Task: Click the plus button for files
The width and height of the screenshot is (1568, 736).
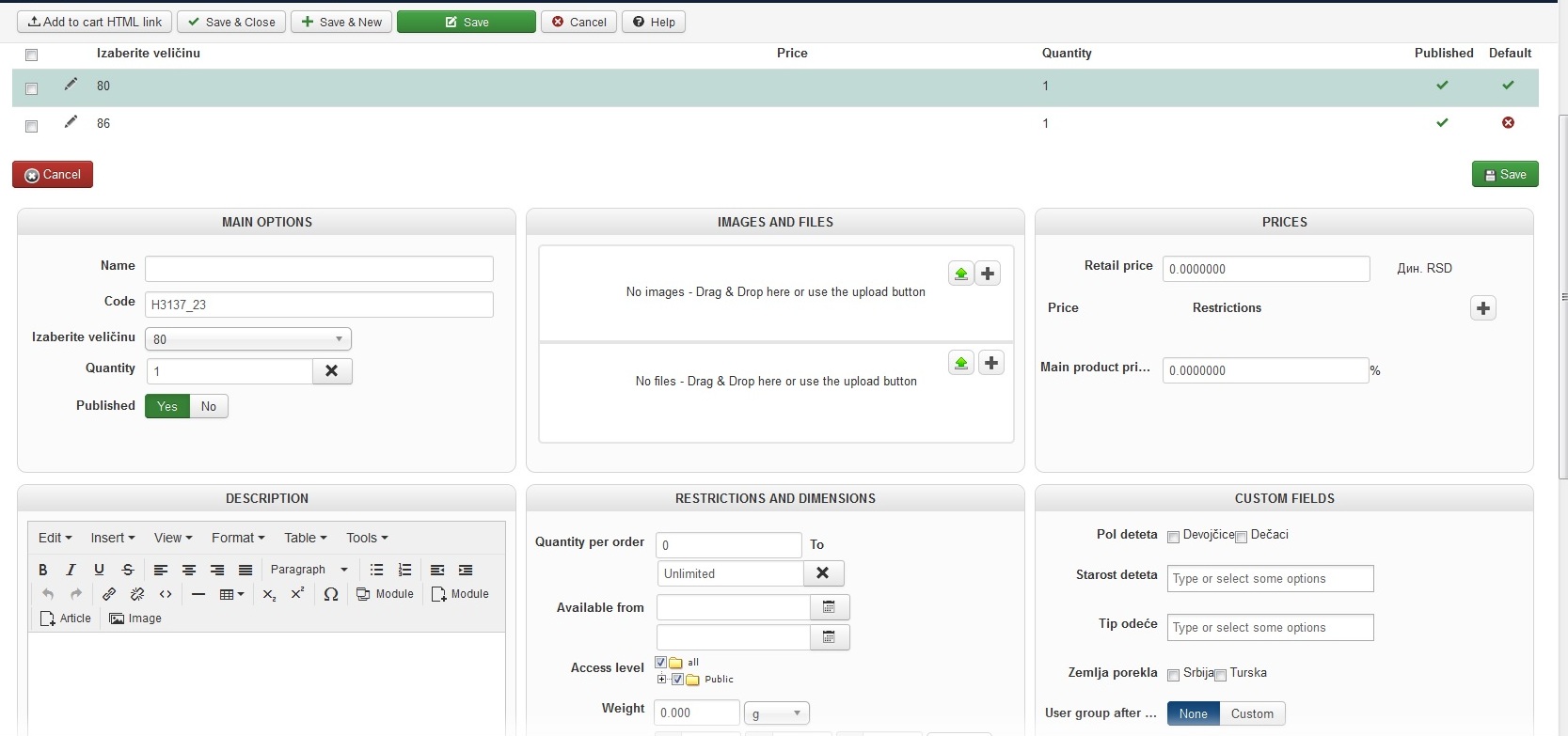Action: point(991,363)
